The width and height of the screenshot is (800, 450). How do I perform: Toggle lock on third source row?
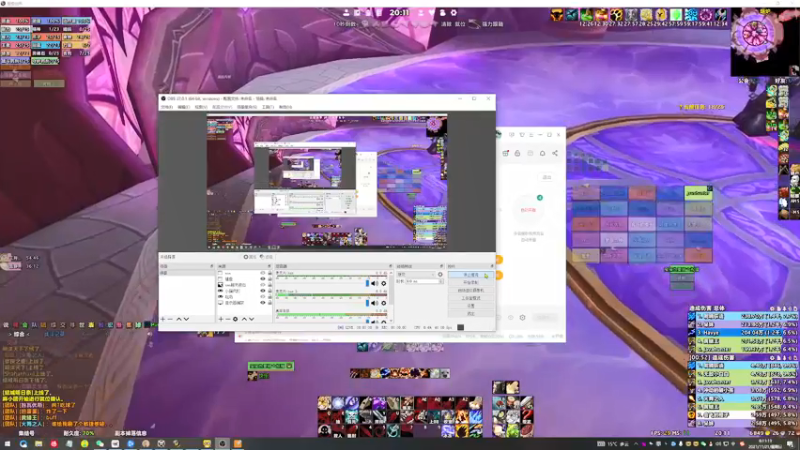point(270,285)
